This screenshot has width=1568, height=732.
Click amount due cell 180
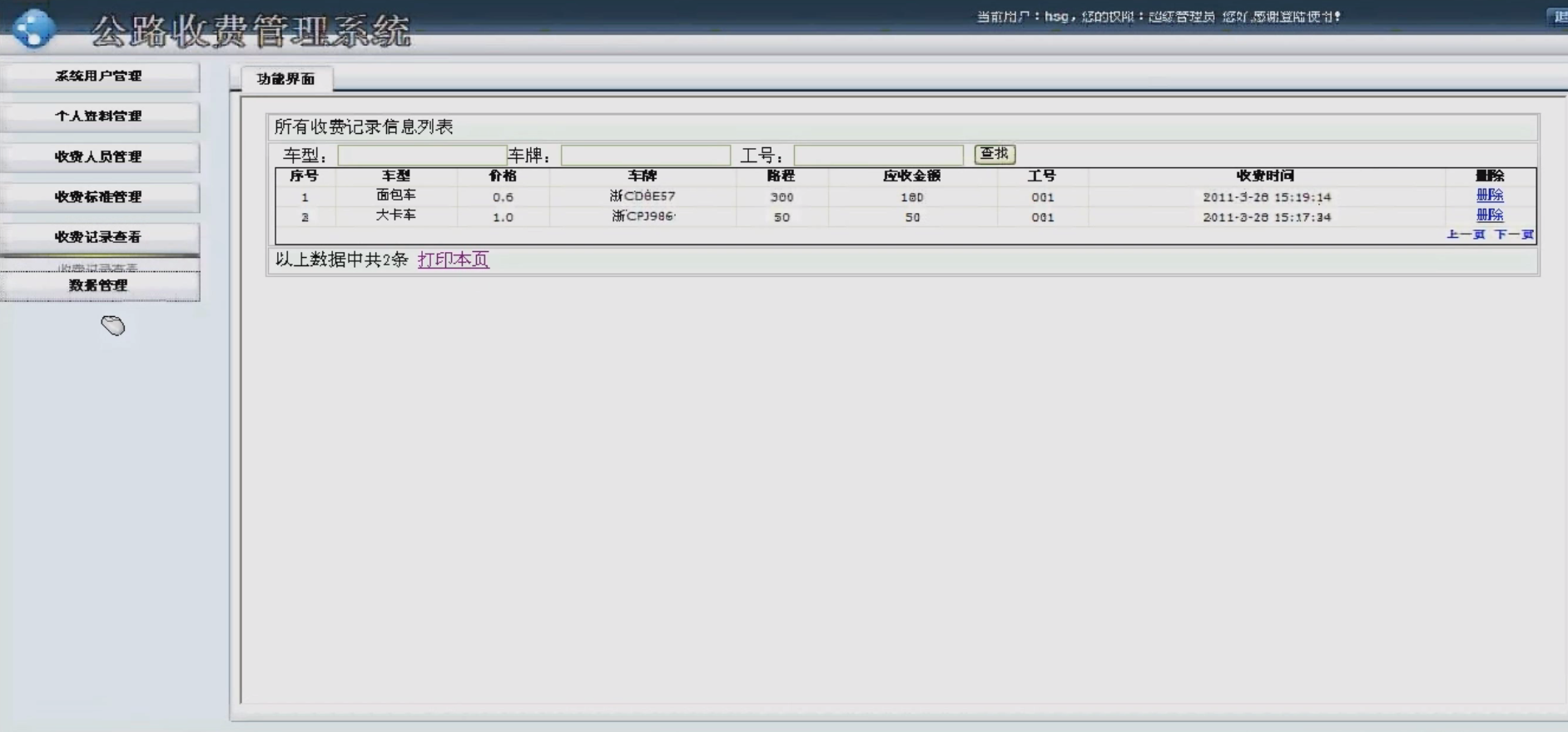click(912, 197)
